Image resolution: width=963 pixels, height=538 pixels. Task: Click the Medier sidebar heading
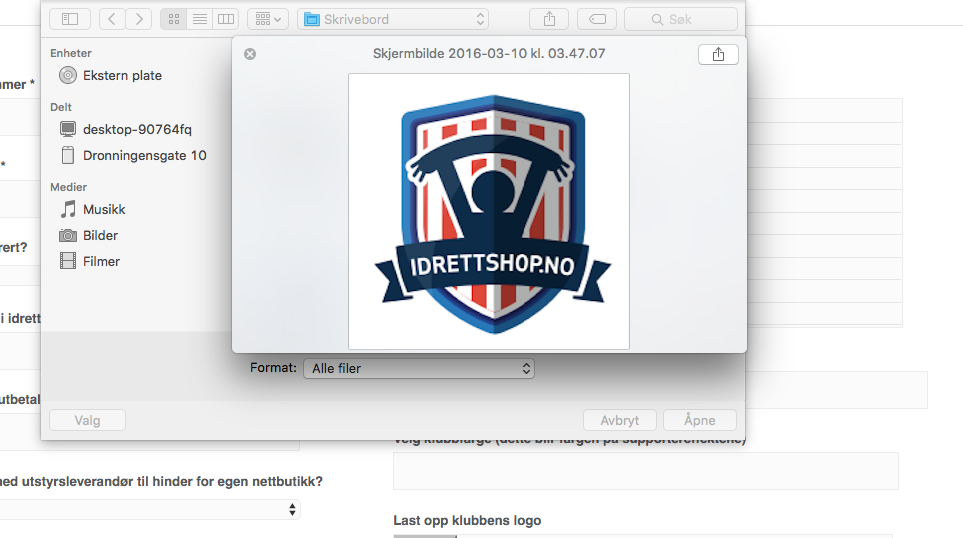click(68, 187)
